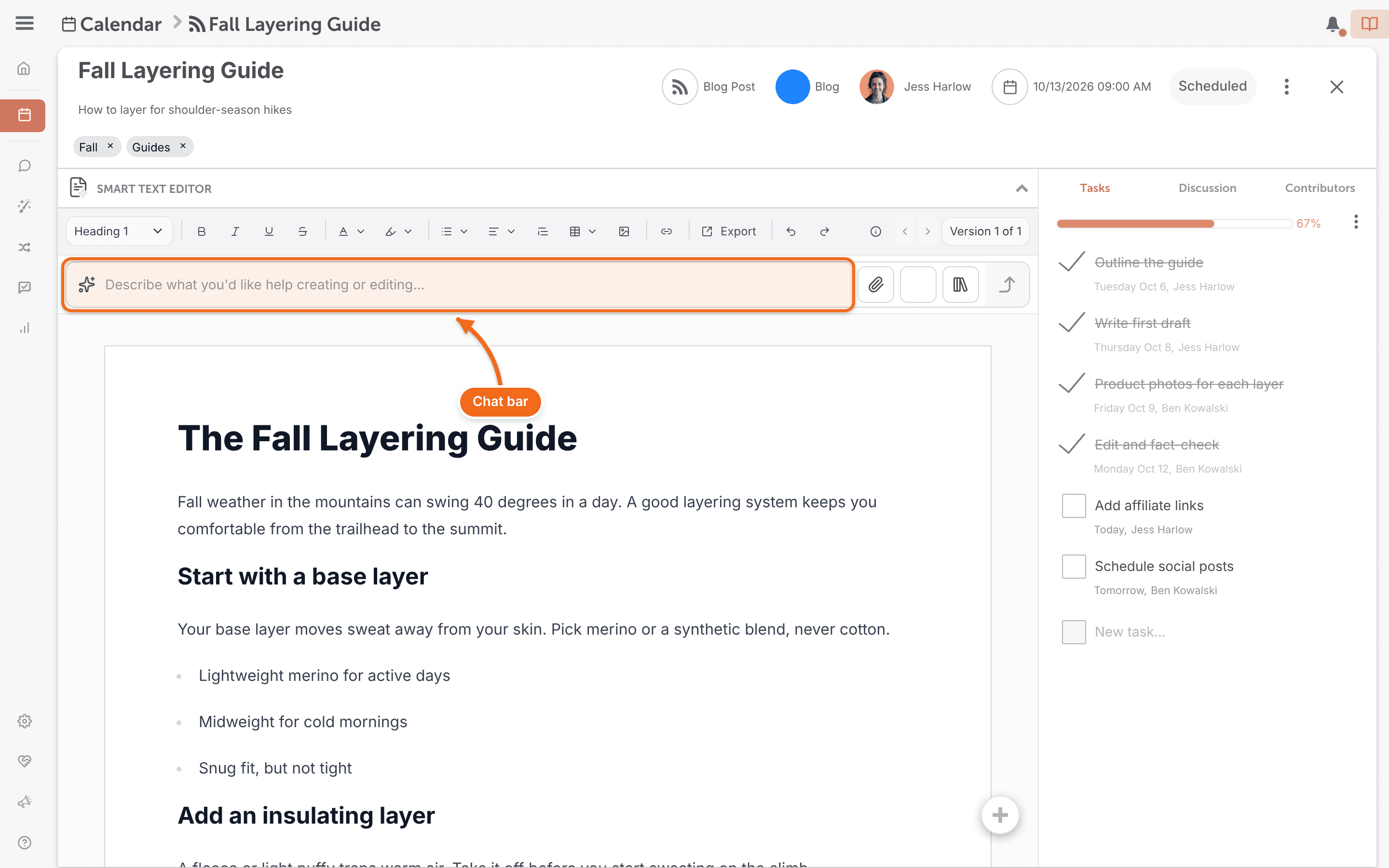Viewport: 1389px width, 868px height.
Task: Check the Add affiliate links task
Action: pos(1074,506)
